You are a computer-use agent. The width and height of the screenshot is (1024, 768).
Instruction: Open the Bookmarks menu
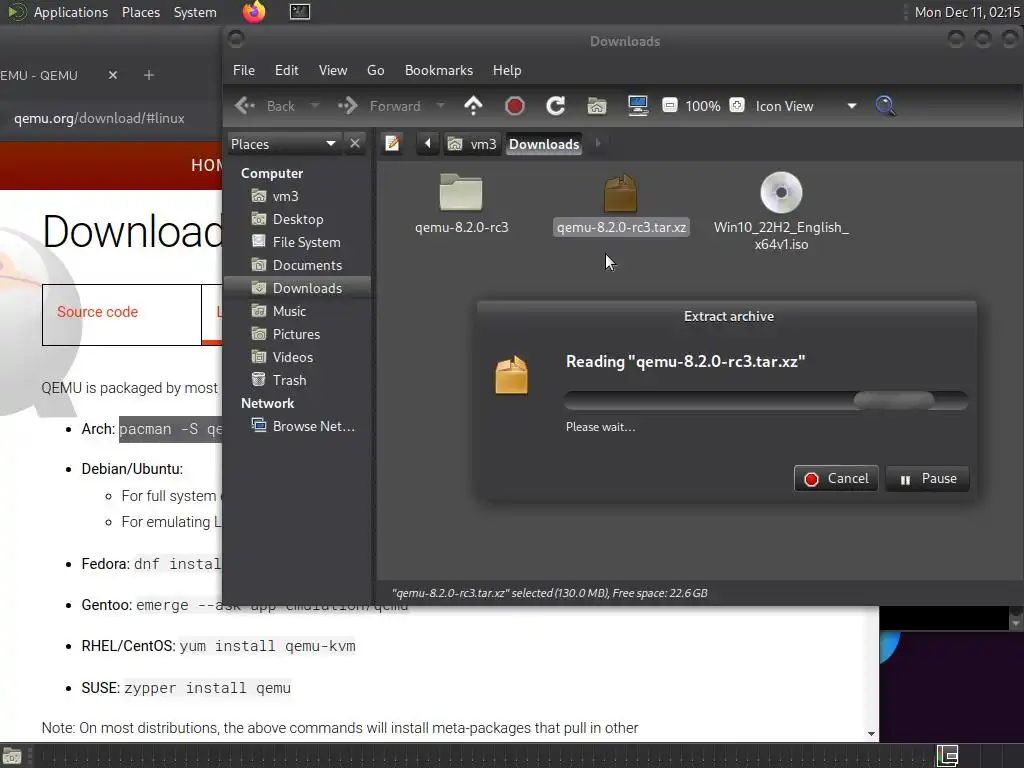pos(439,70)
